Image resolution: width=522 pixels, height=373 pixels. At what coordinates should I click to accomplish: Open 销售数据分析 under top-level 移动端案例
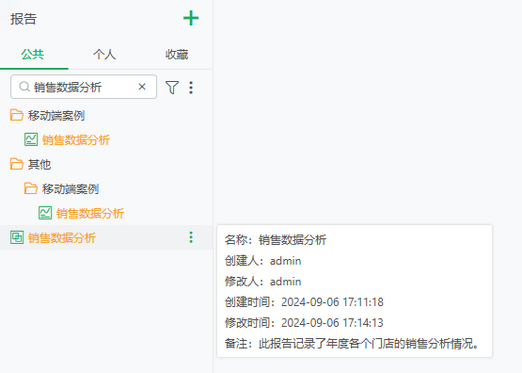coord(76,140)
